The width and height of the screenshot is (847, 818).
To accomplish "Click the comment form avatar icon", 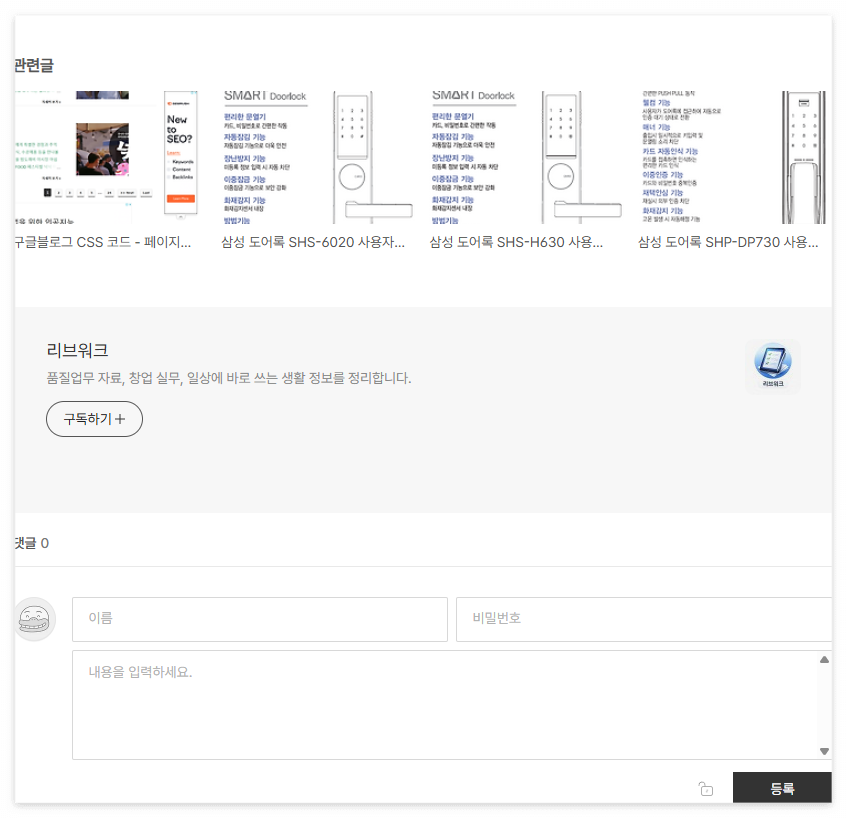I will [x=35, y=619].
